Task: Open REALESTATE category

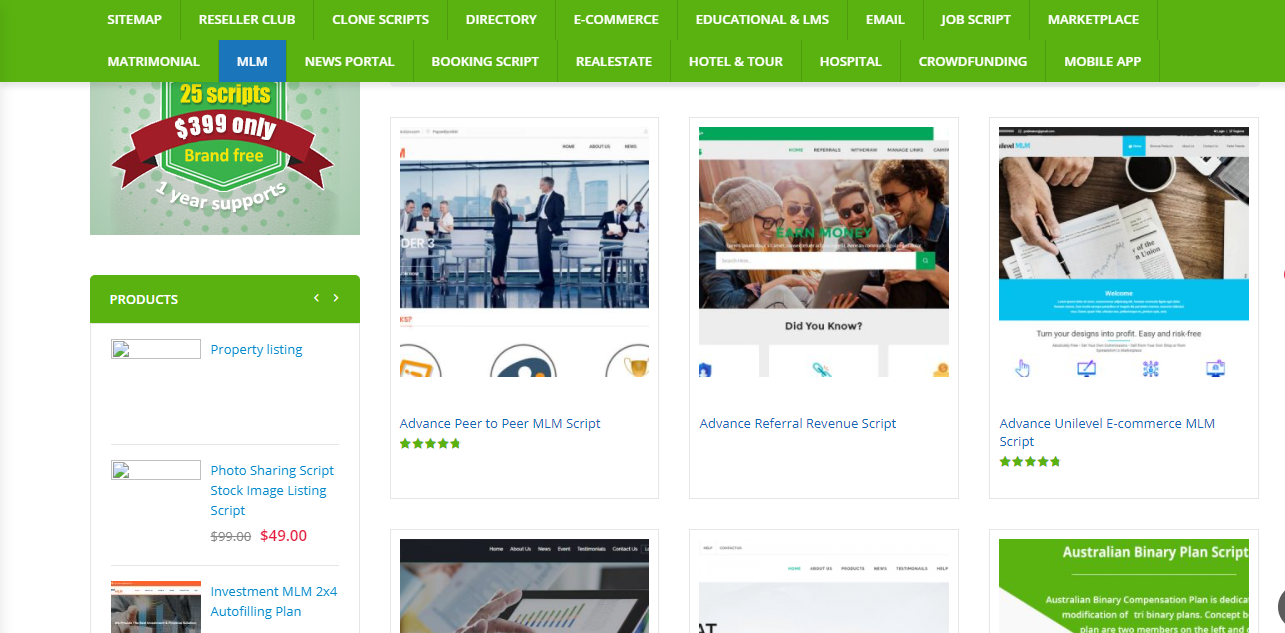Action: pos(614,61)
